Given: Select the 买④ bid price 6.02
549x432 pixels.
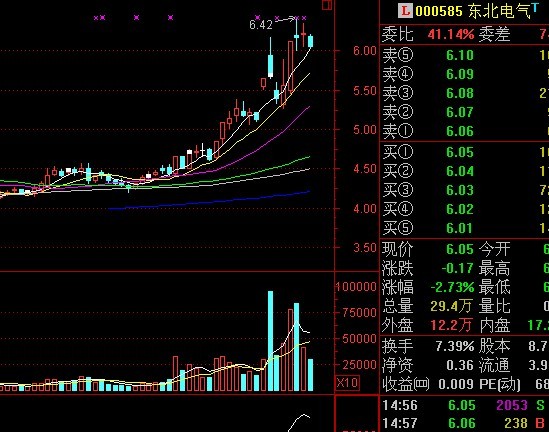Looking at the screenshot, I should pos(460,209).
